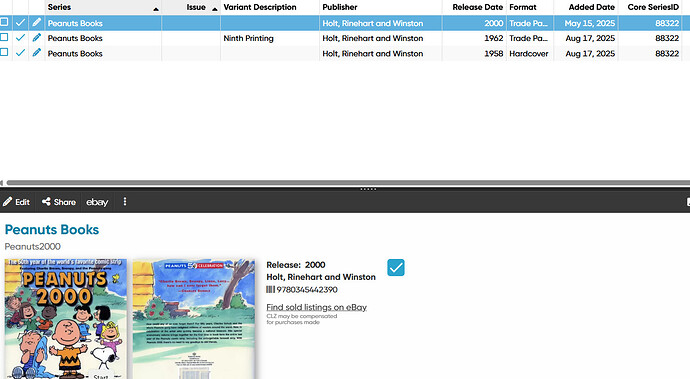
Task: Click the ebay toolbar icon
Action: point(97,202)
